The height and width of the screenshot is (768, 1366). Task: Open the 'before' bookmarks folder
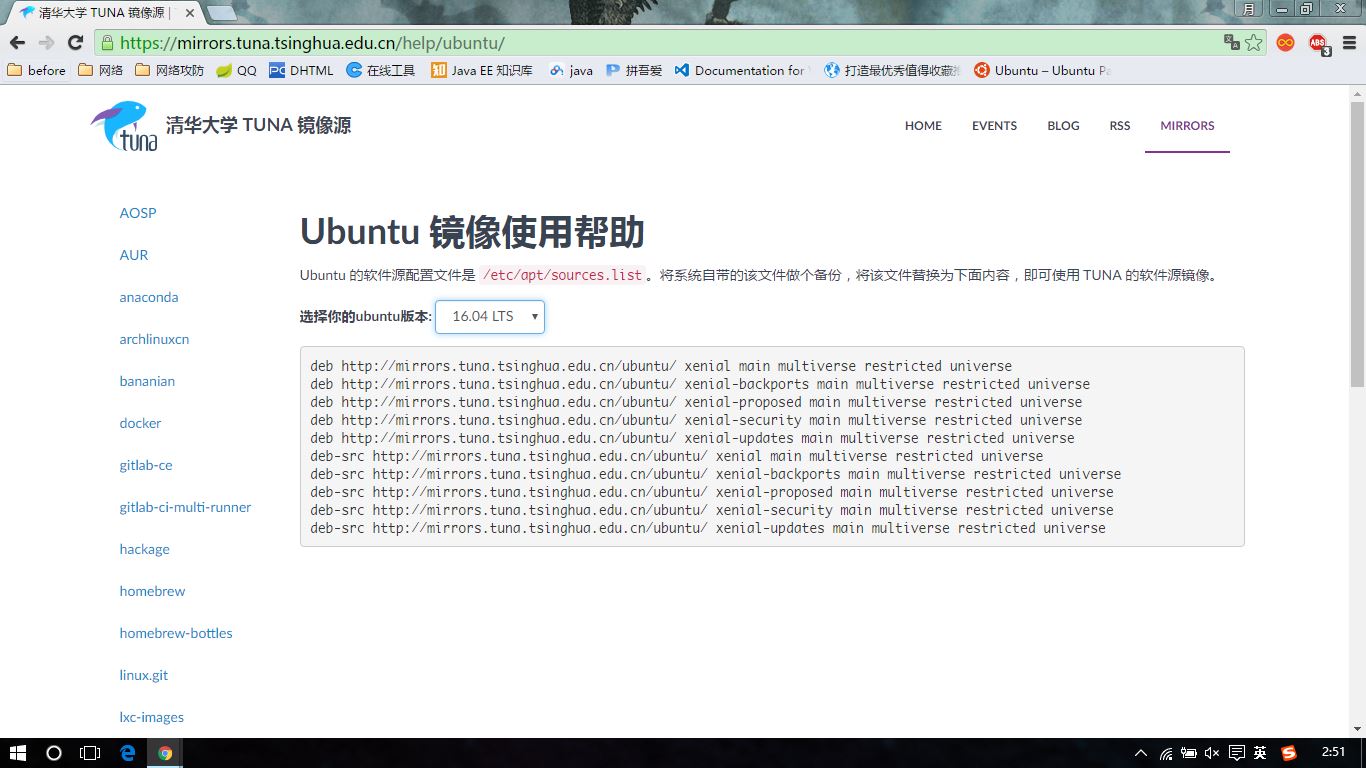point(37,70)
